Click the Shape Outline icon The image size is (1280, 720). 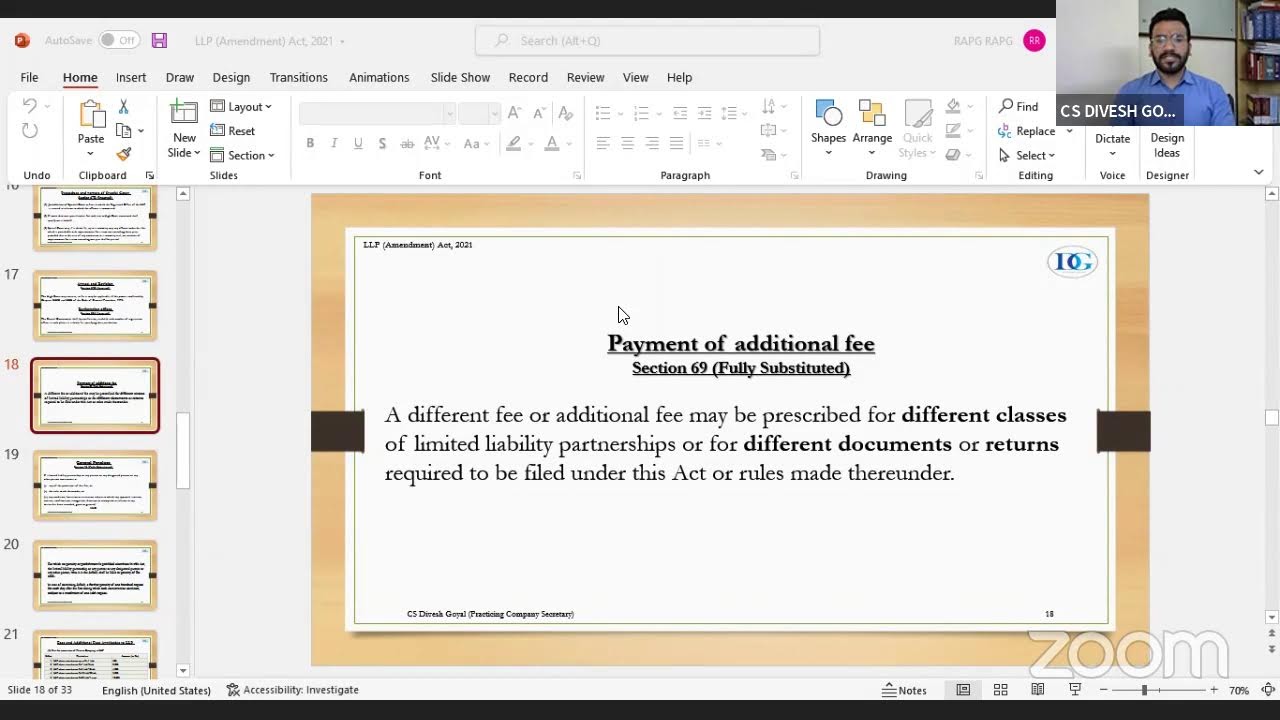point(954,131)
